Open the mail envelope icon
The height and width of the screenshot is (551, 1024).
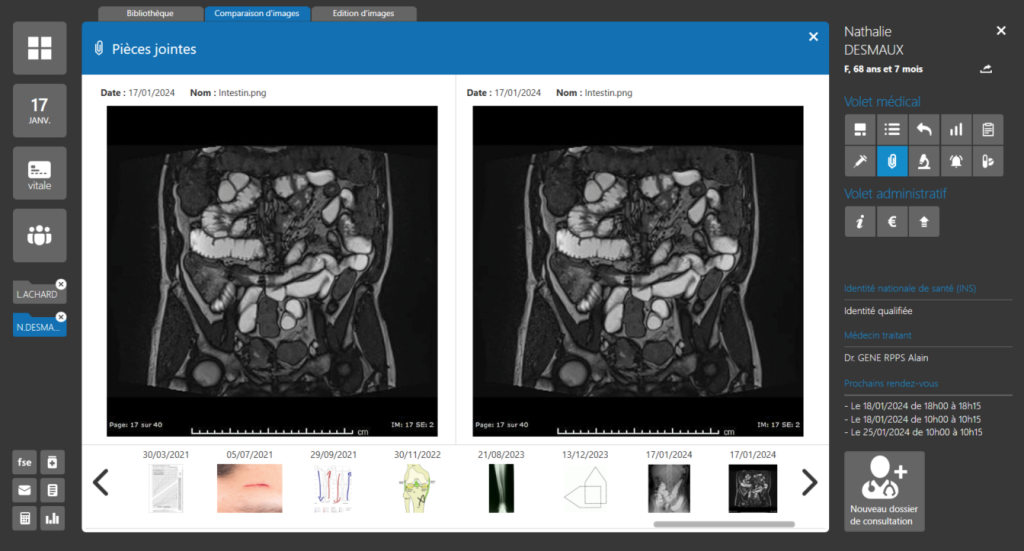(25, 490)
